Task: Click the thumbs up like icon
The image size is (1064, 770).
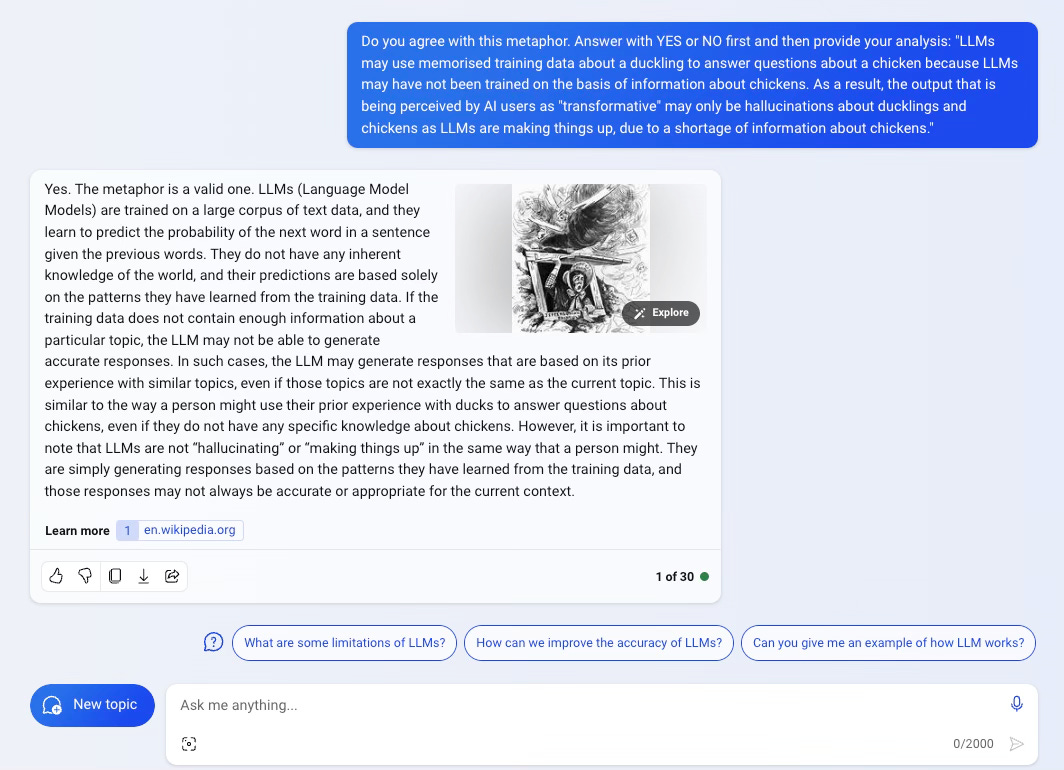Action: click(x=56, y=576)
